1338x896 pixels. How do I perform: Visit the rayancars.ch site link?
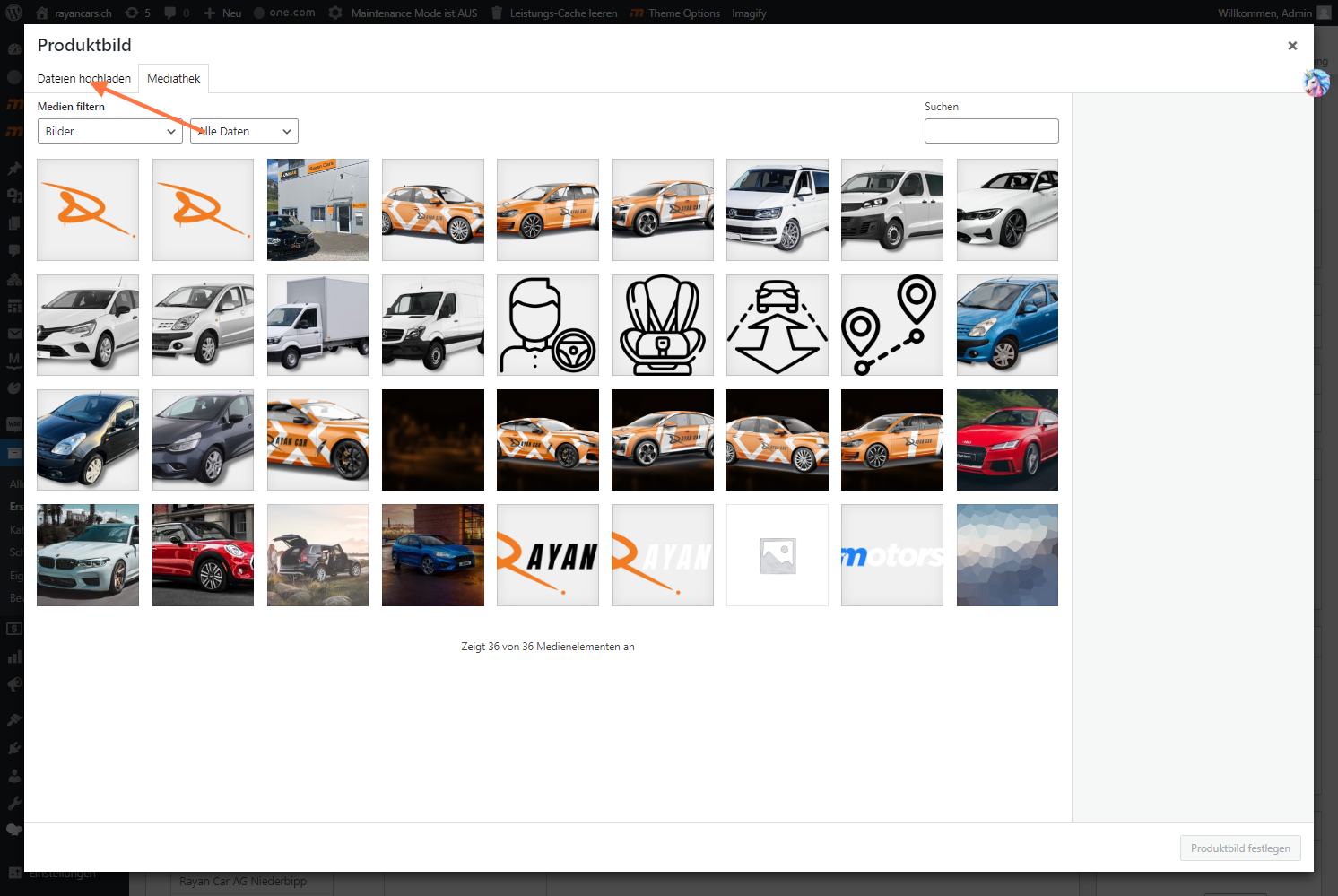74,13
